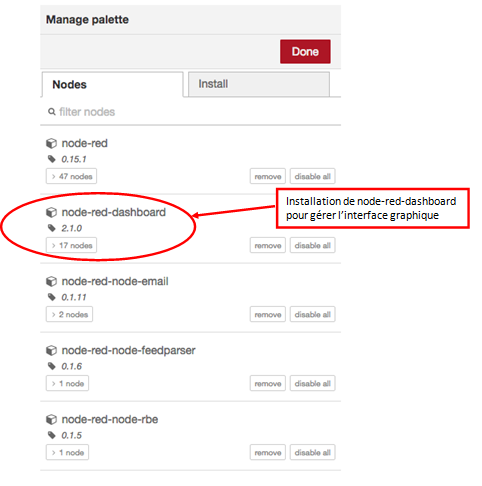482x486 pixels.
Task: Click the node-red-dashboard package cube icon
Action: point(51,212)
